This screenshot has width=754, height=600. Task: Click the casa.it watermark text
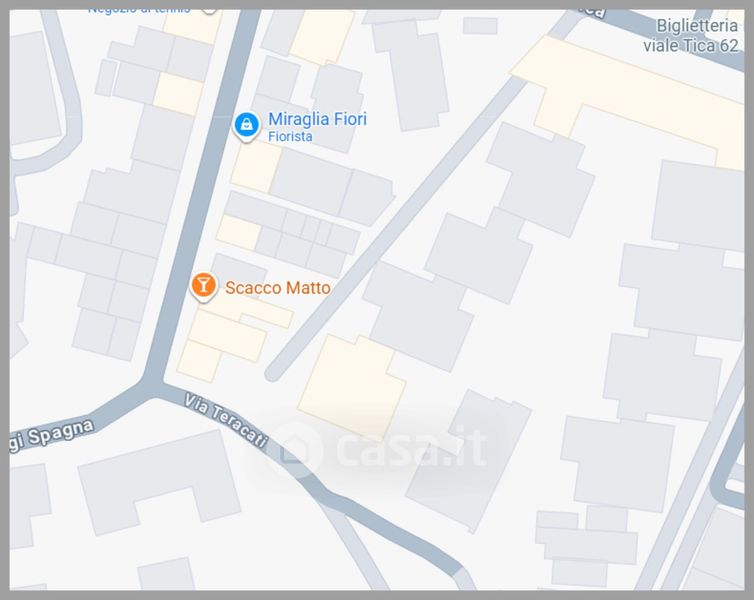coord(411,449)
